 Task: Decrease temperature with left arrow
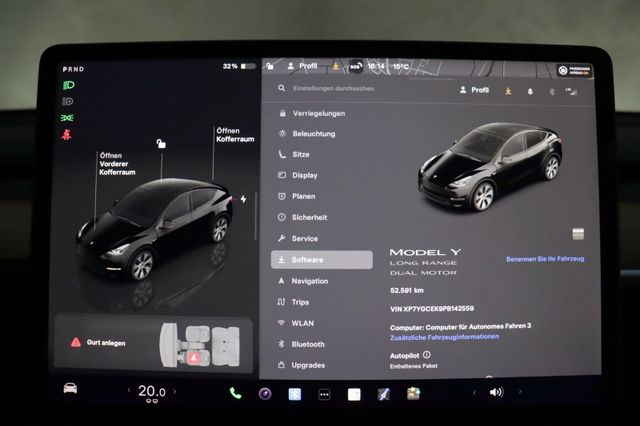(130, 391)
